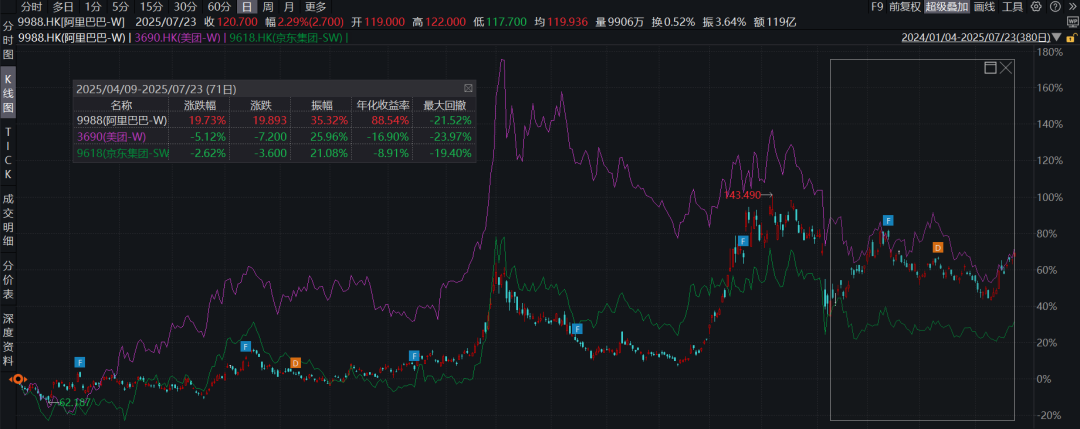Open 成交明细 in left sidebar

[x=8, y=220]
